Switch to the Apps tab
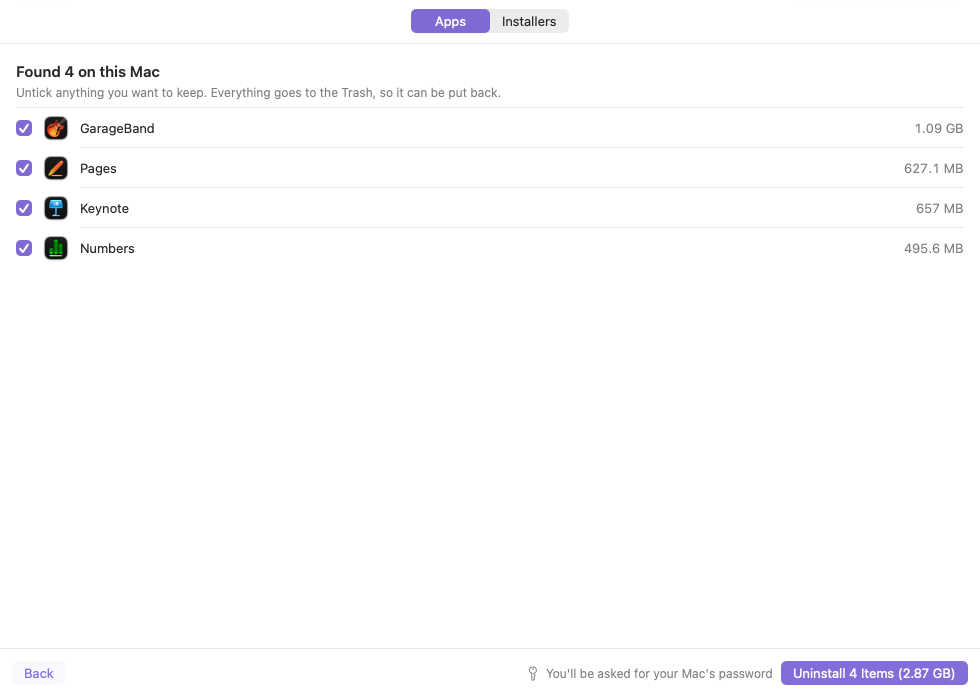 click(450, 21)
